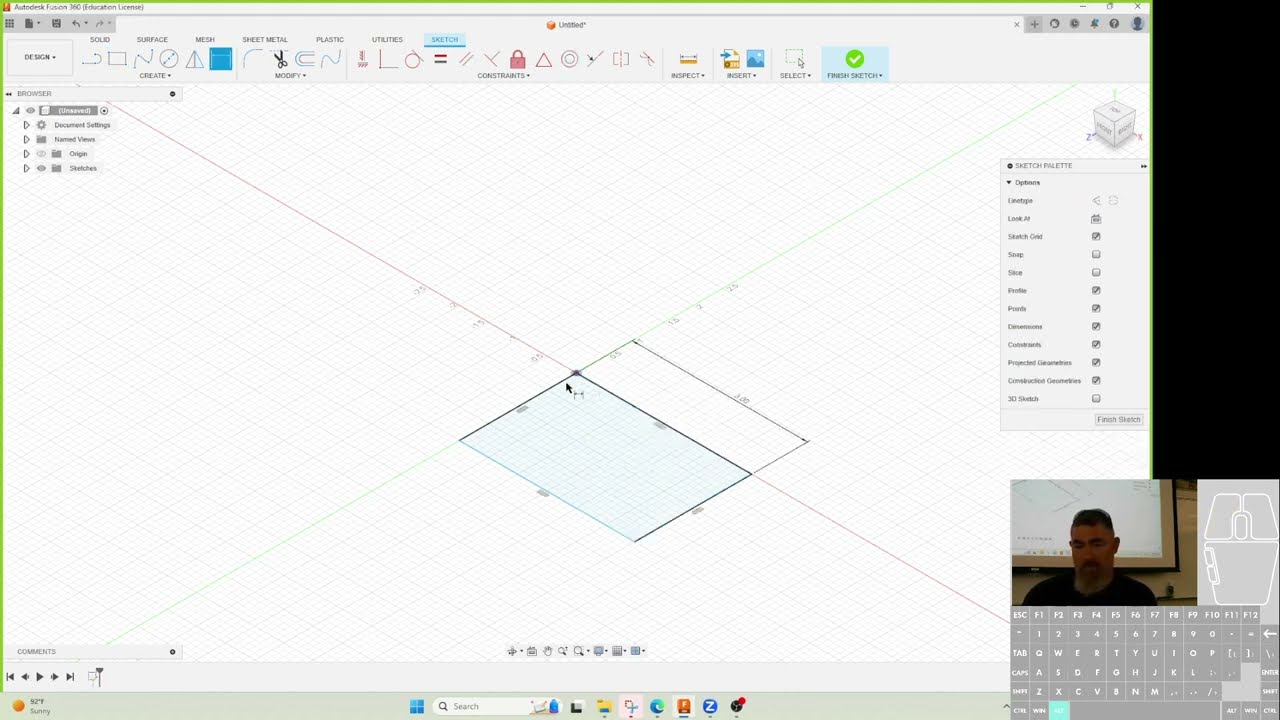Open the INSERT dropdown menu

[741, 76]
